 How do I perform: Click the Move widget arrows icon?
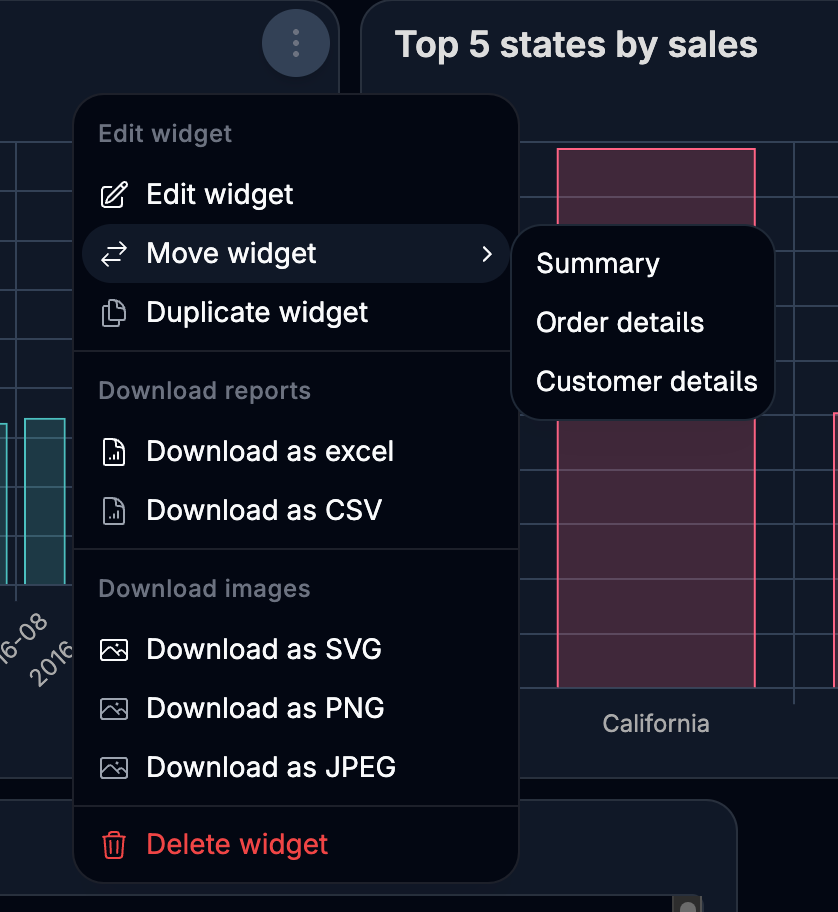(115, 254)
